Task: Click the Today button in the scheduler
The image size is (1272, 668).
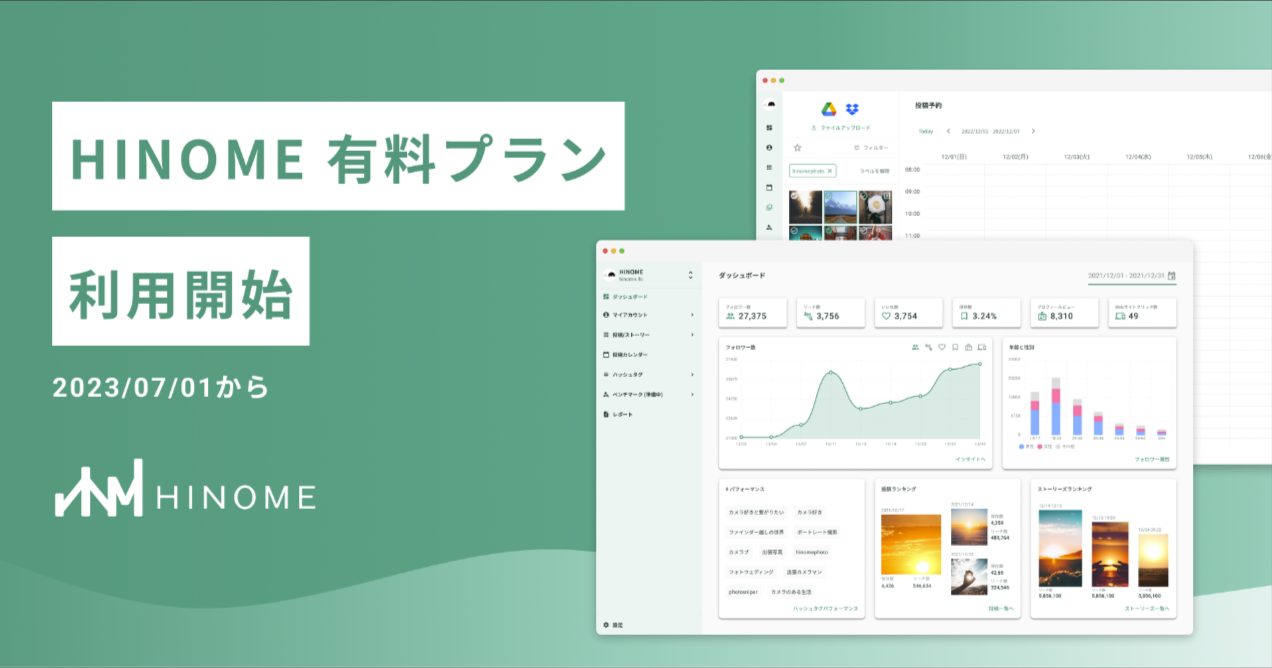Action: point(926,131)
